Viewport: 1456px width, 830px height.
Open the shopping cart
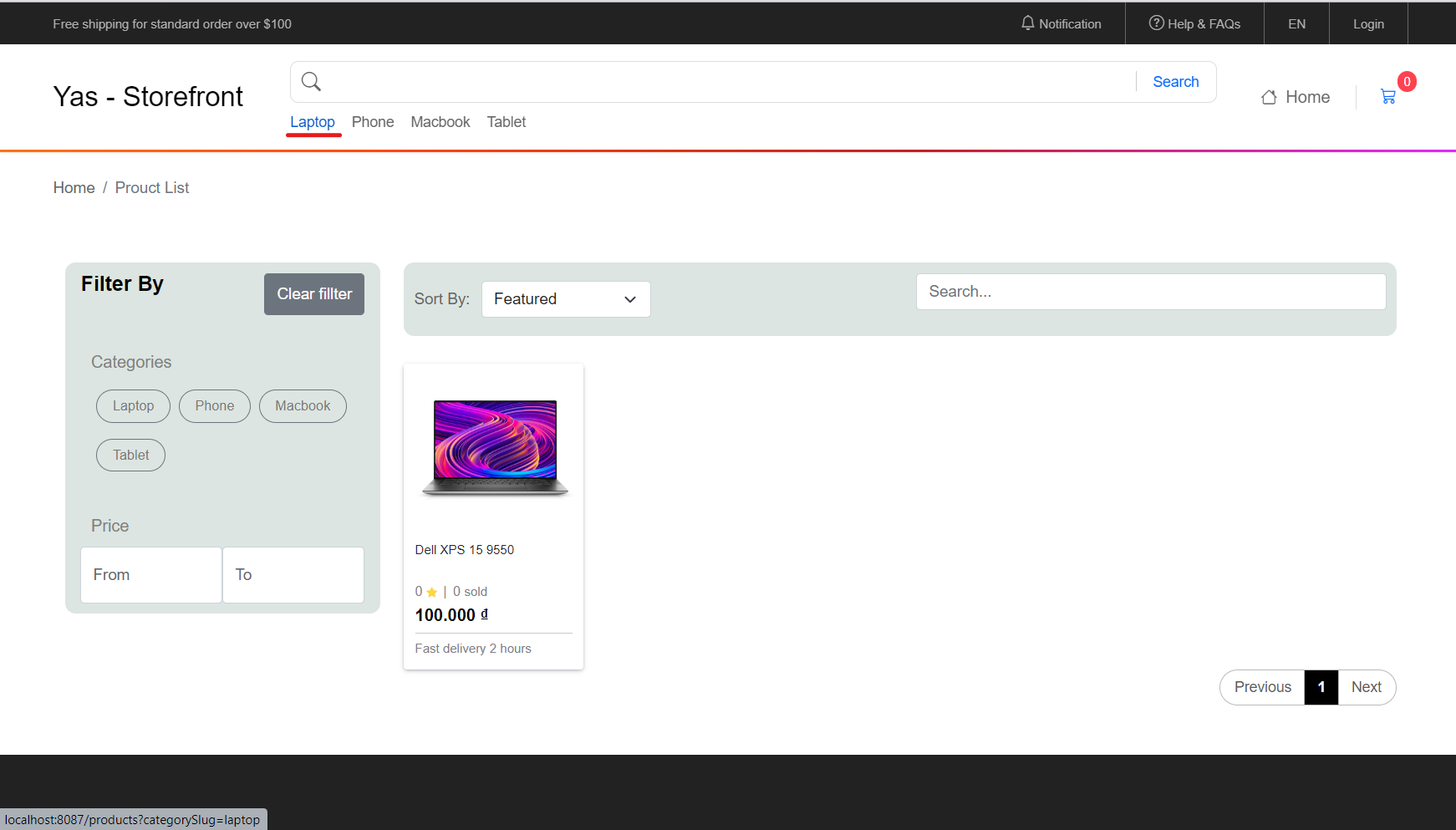(1388, 97)
